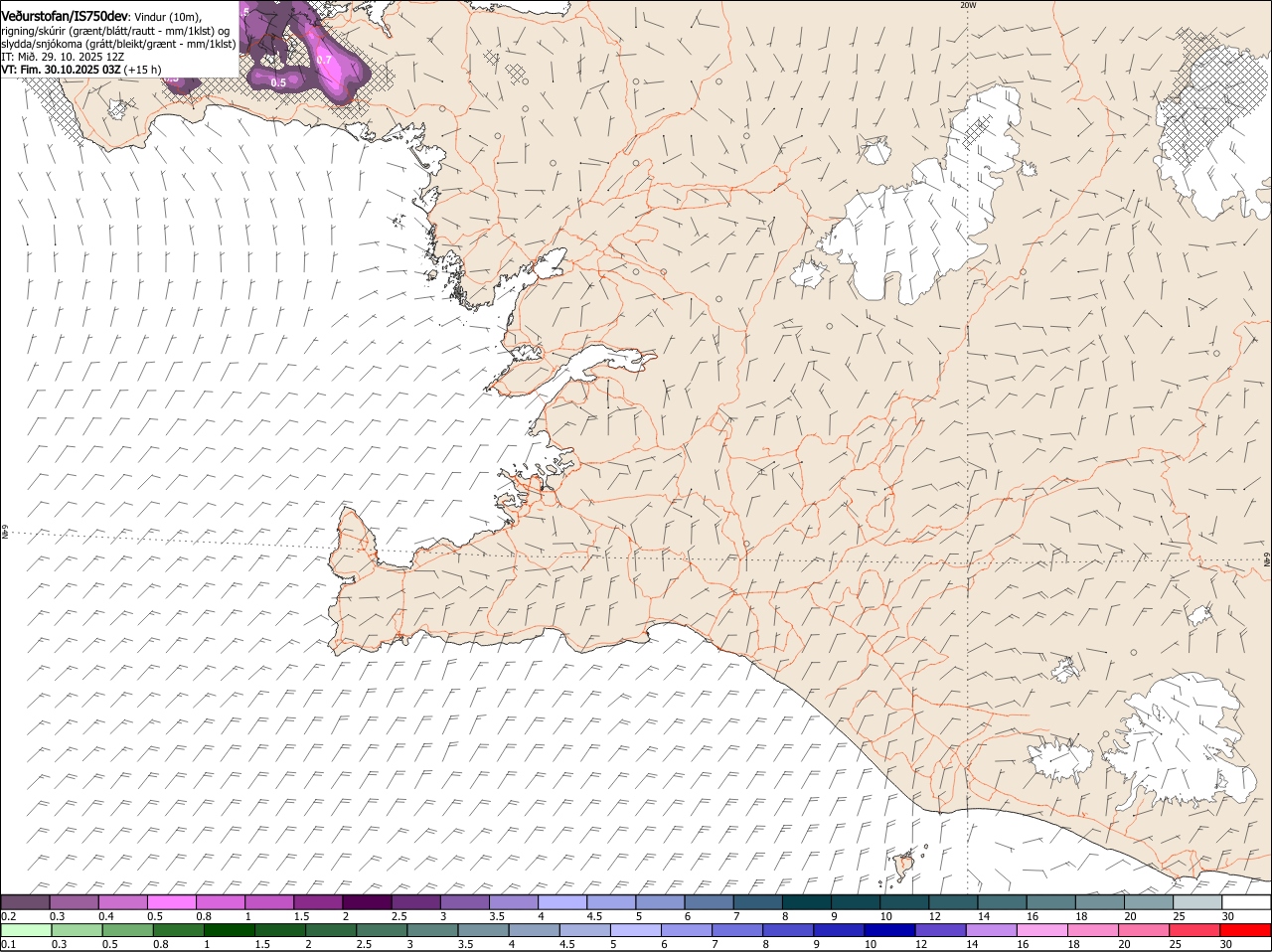Click the 0.1 pale green swatch, lower legend
This screenshot has height=952, width=1272.
tap(26, 930)
